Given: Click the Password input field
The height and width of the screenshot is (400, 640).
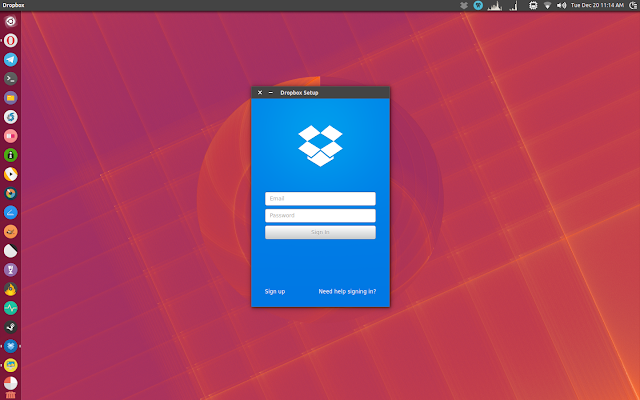Looking at the screenshot, I should coord(320,216).
